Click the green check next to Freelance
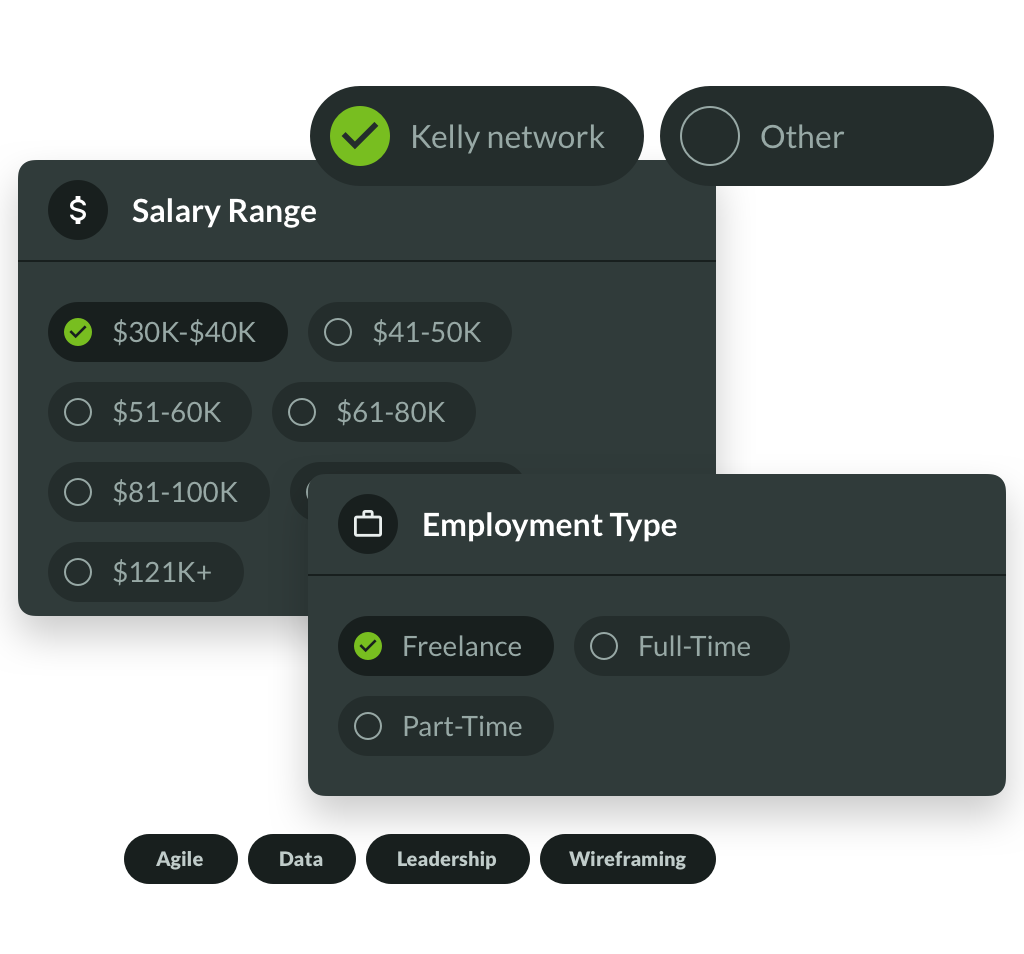Screen dimensions: 1024x954 click(x=368, y=646)
